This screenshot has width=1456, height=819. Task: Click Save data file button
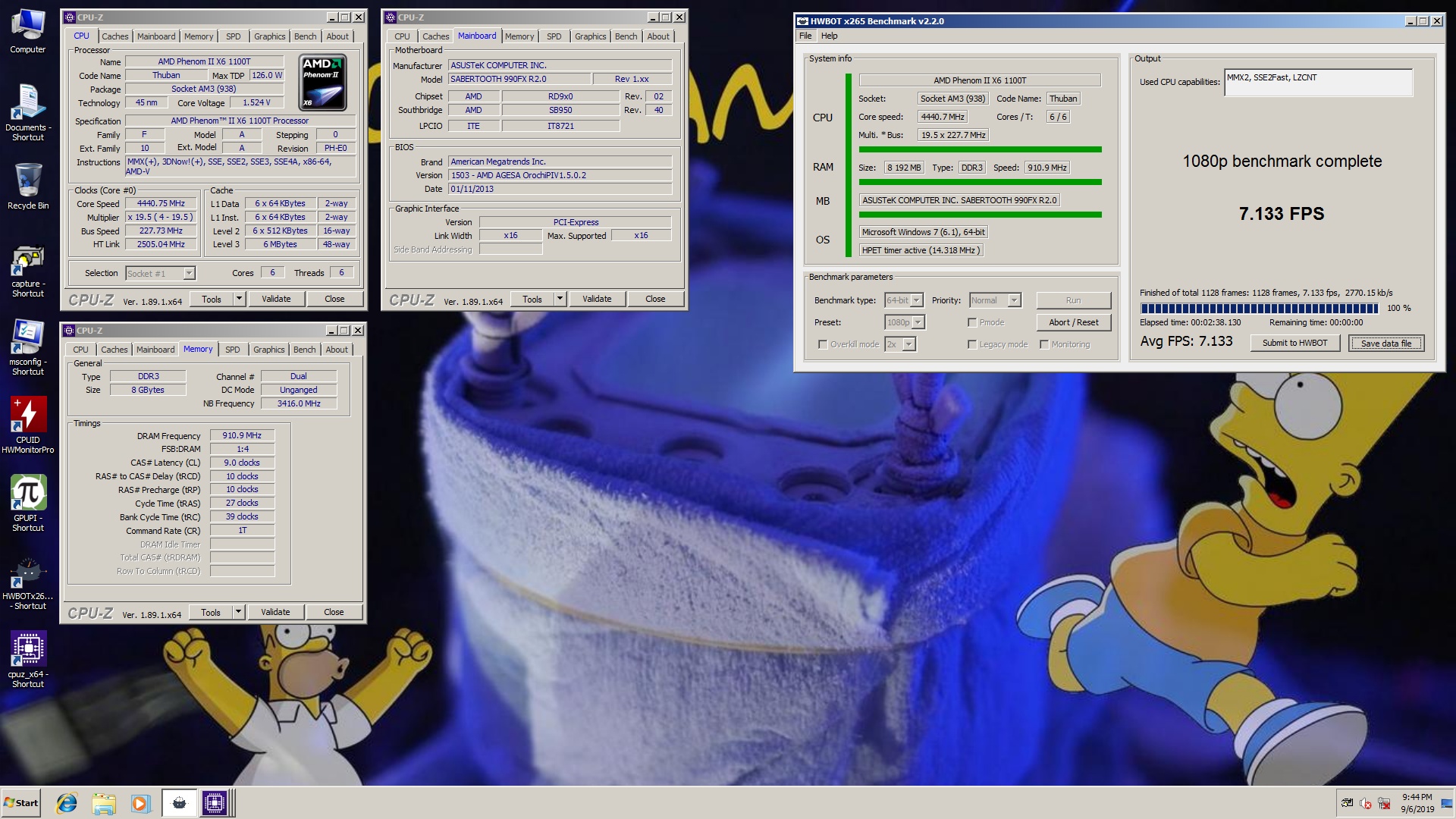pyautogui.click(x=1386, y=343)
